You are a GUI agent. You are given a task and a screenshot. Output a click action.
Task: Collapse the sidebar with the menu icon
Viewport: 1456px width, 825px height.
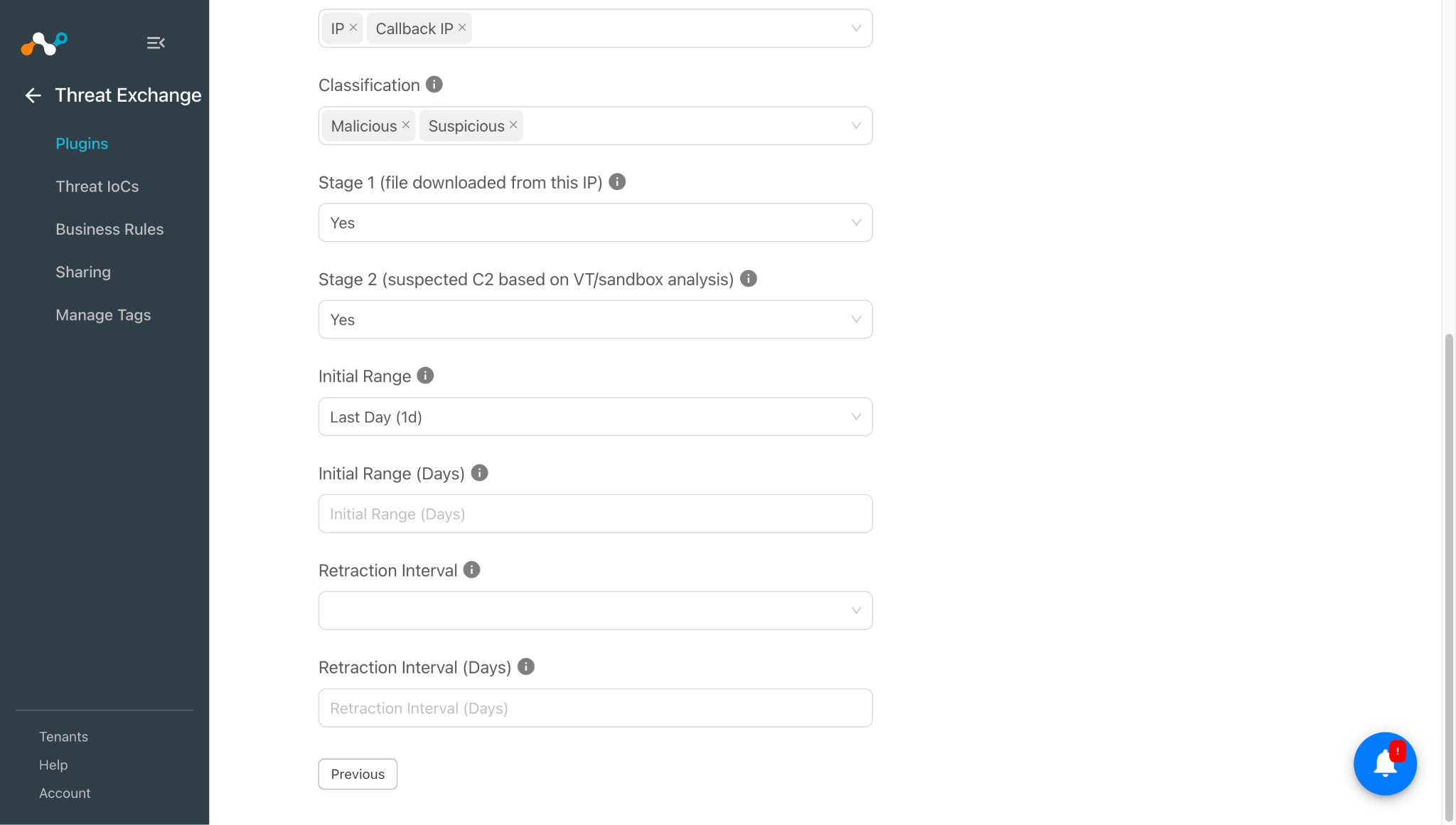(156, 43)
